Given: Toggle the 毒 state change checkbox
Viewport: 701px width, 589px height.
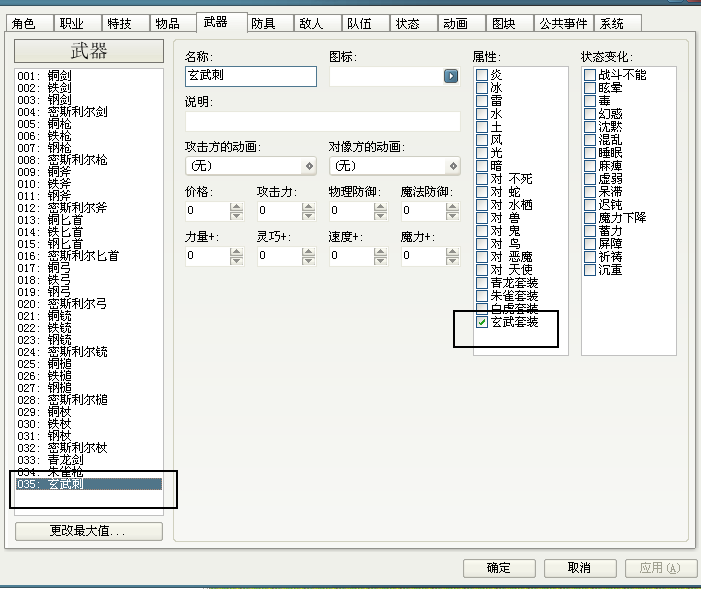Looking at the screenshot, I should click(x=590, y=101).
